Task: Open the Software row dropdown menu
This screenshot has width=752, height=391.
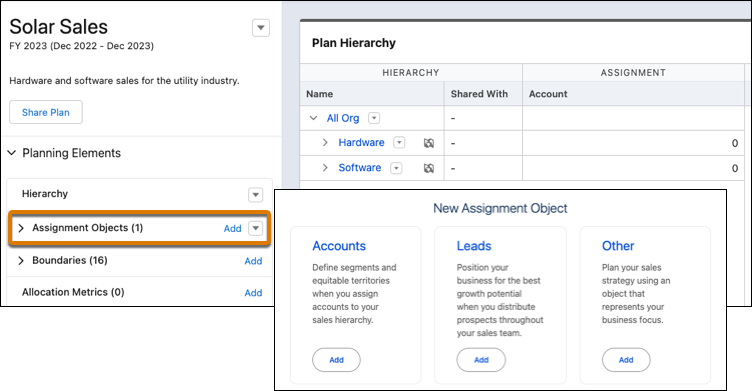Action: 396,168
